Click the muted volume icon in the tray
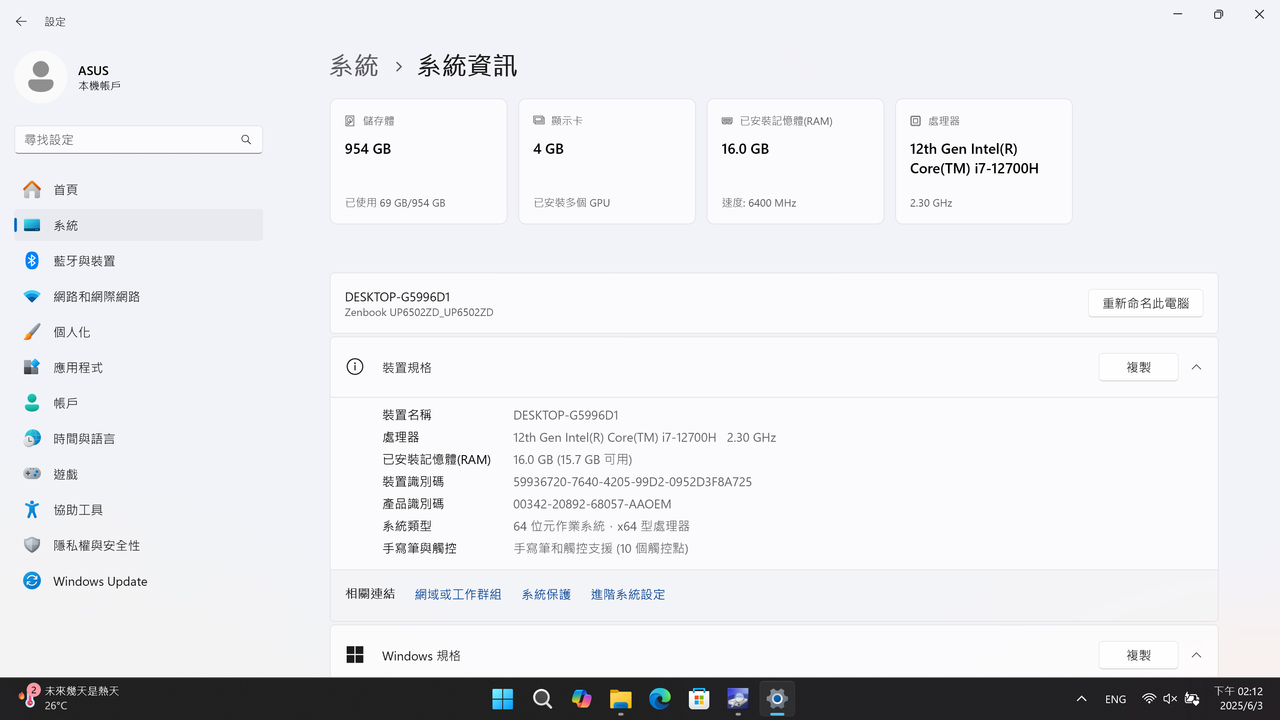The image size is (1280, 720). pyautogui.click(x=1170, y=699)
